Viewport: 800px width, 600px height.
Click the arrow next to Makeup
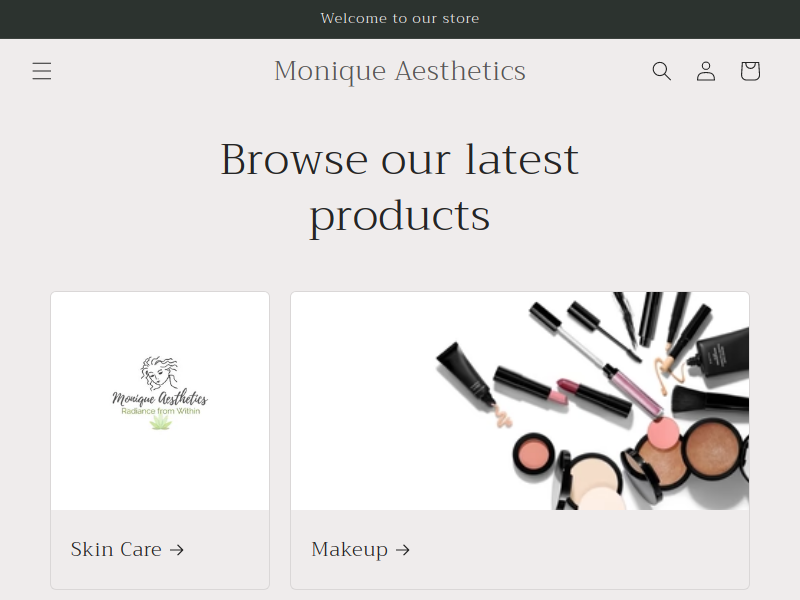(x=403, y=550)
